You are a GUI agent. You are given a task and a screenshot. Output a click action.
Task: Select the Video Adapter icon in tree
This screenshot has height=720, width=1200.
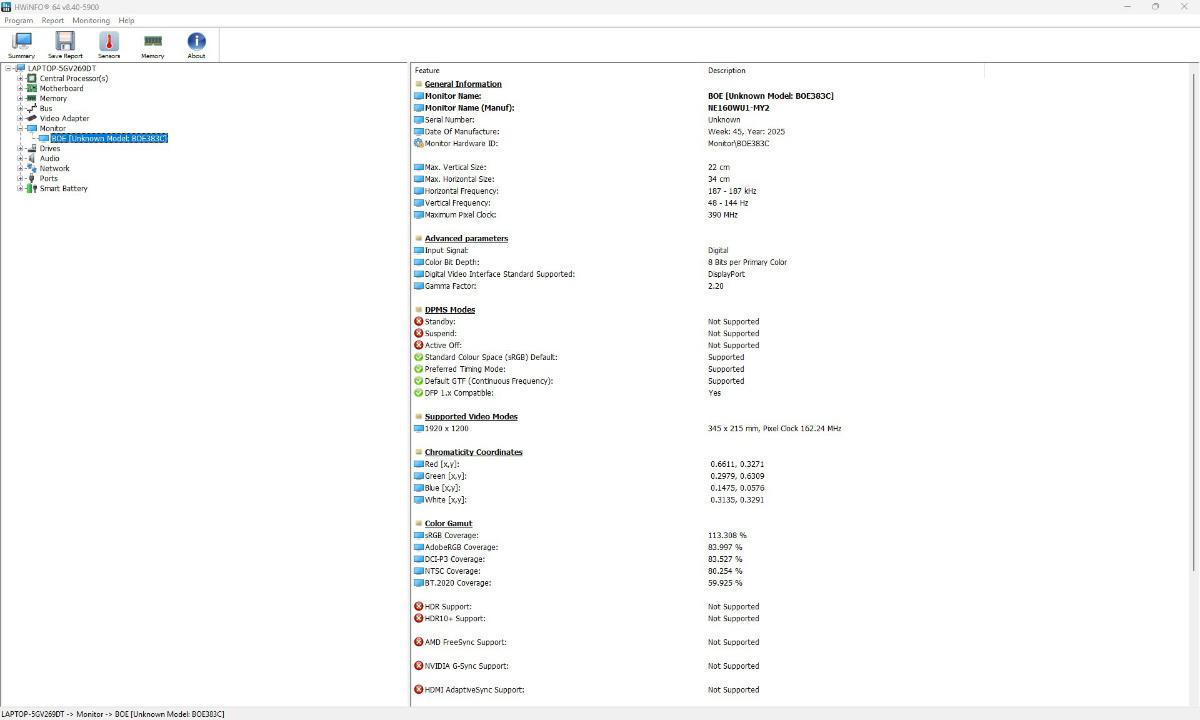[x=31, y=118]
